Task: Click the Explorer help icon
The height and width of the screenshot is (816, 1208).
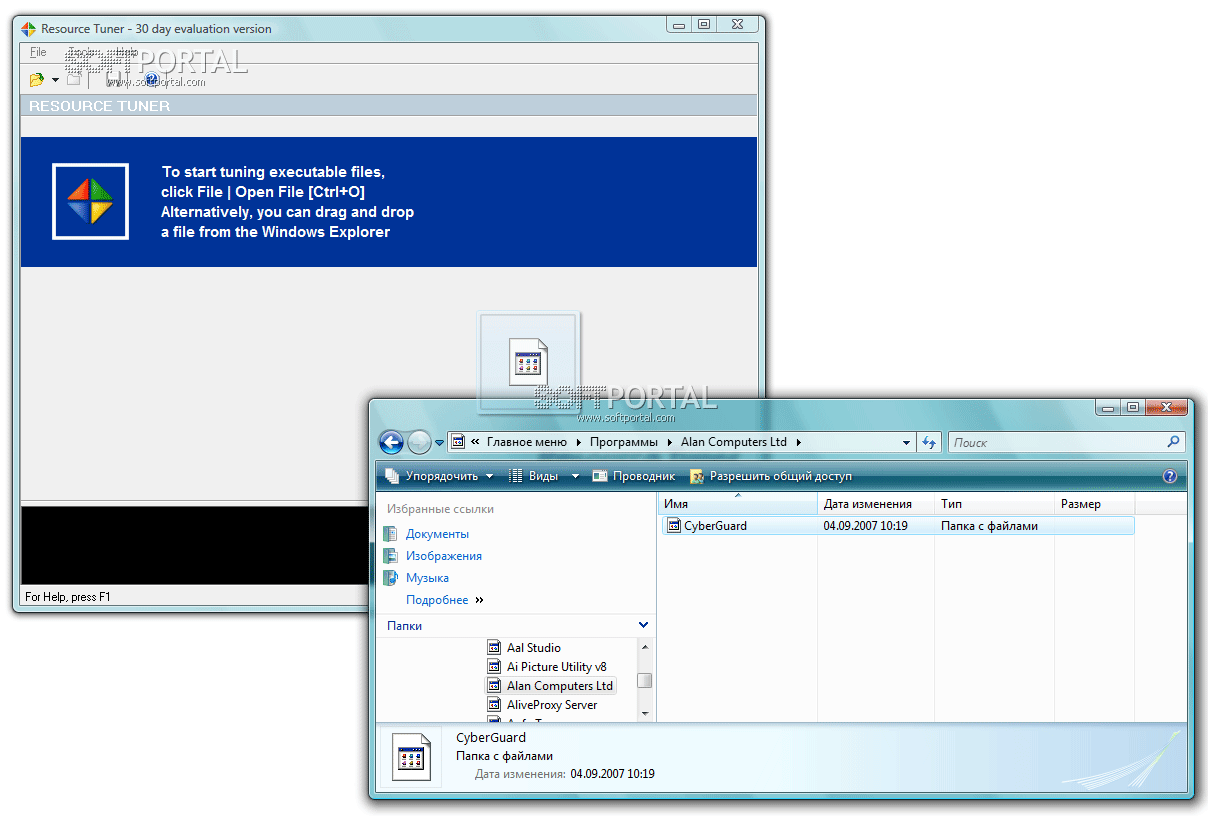Action: 1170,476
